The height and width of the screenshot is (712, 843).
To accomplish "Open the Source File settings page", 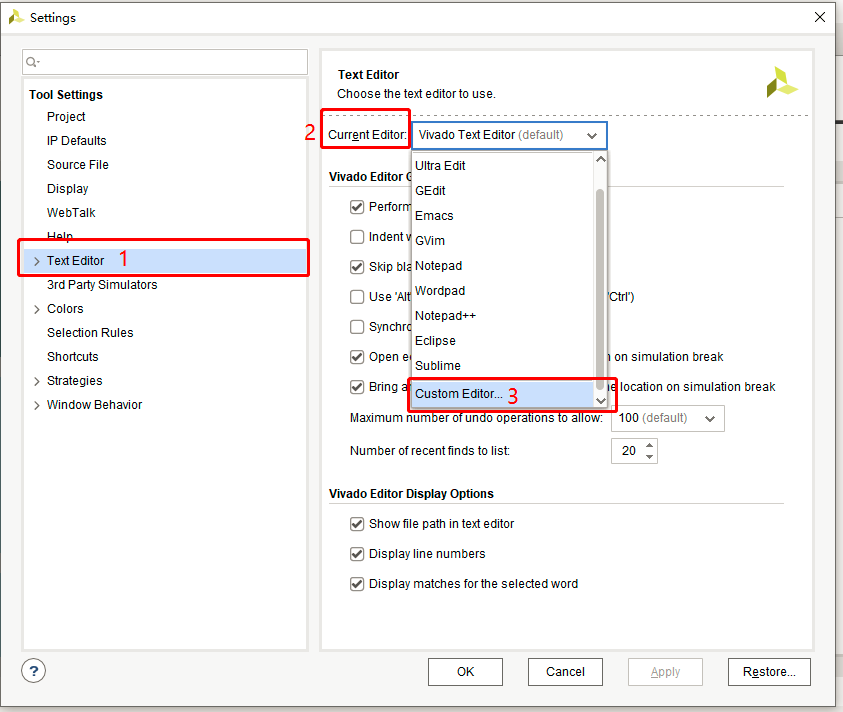I will tap(78, 165).
